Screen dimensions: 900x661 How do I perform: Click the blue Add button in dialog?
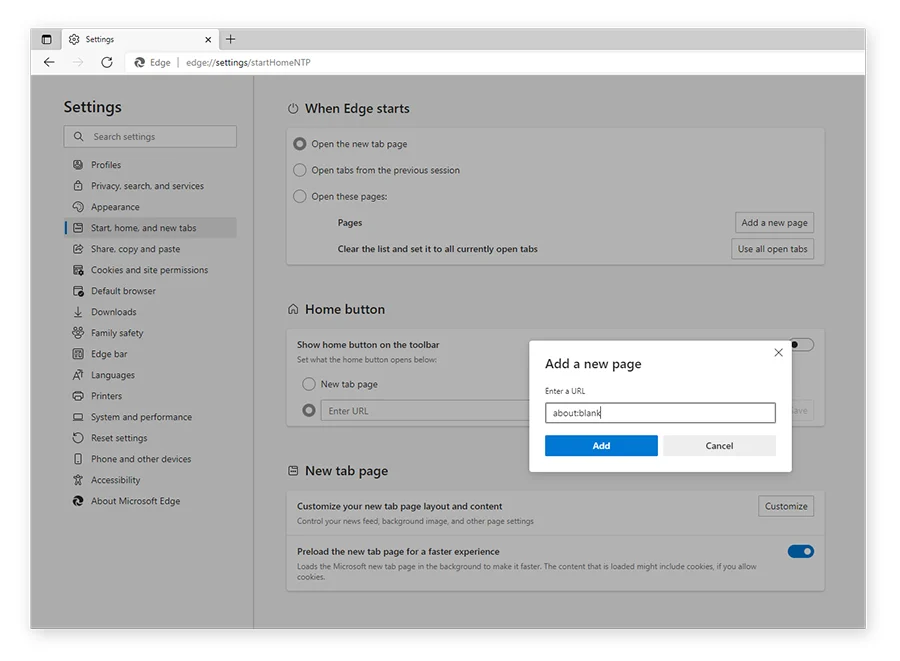(601, 446)
